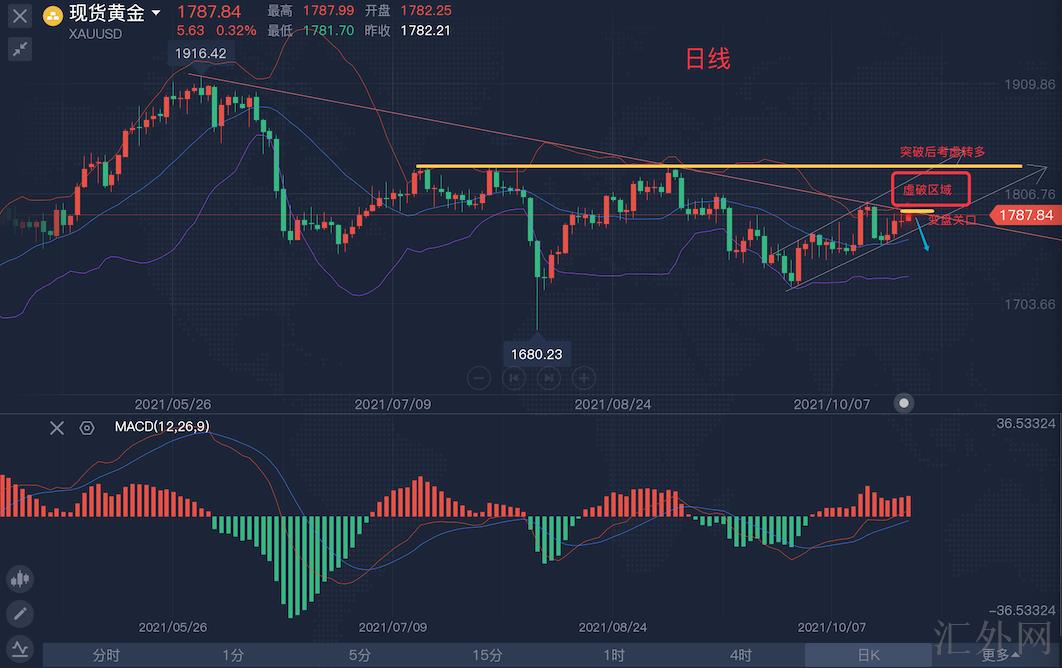This screenshot has width=1062, height=668.
Task: Open MACD settings hexagon icon
Action: click(x=87, y=427)
